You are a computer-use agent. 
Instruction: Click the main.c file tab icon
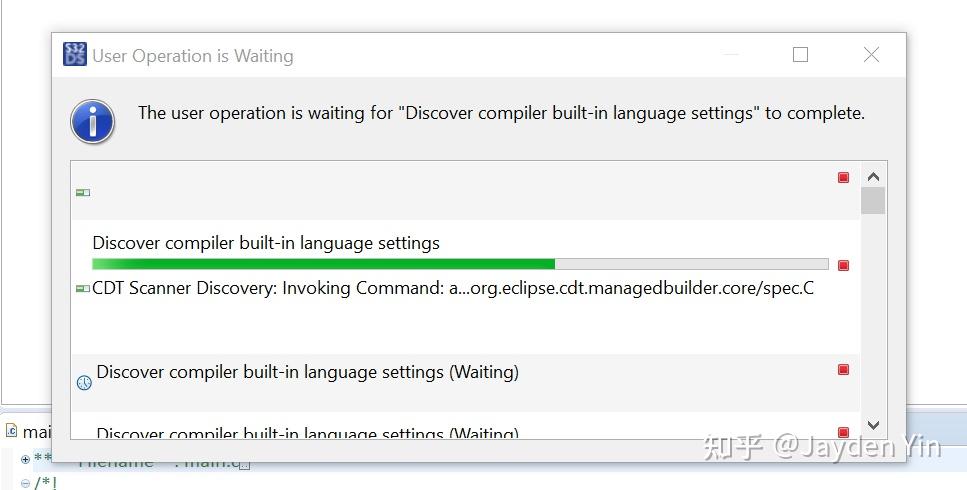(x=12, y=430)
